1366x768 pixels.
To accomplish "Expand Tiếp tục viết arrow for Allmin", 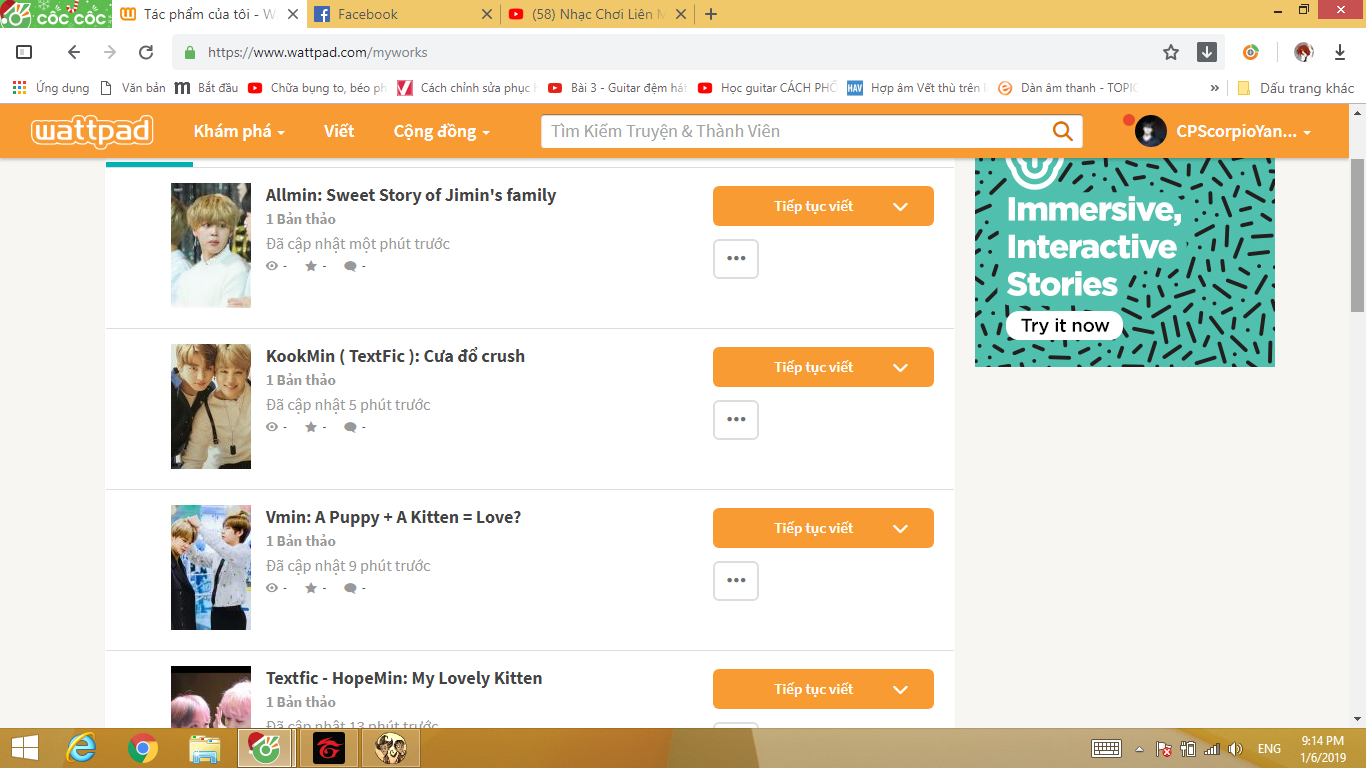I will click(900, 206).
